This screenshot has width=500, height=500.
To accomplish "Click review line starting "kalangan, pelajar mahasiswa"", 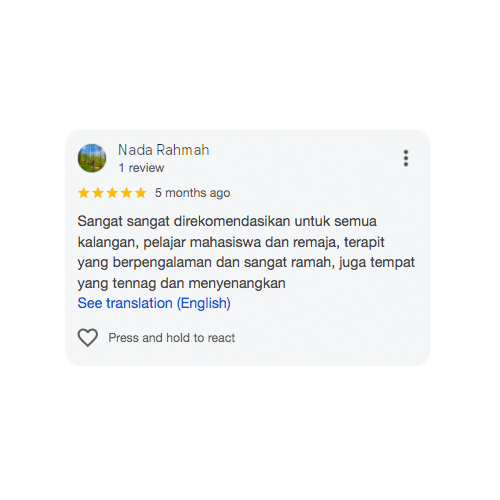I will (x=231, y=242).
